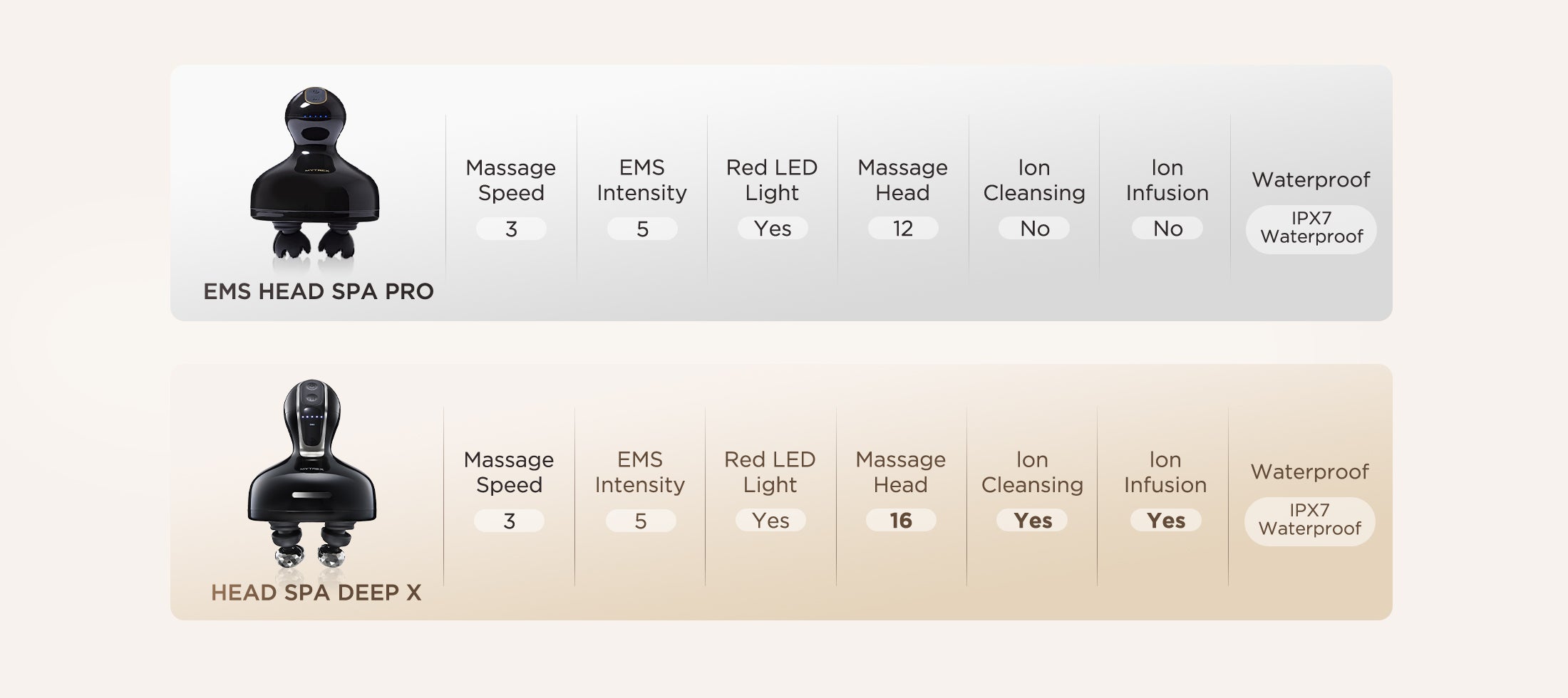Click the Waterproof label in Head Spa Deep X row

click(1309, 472)
